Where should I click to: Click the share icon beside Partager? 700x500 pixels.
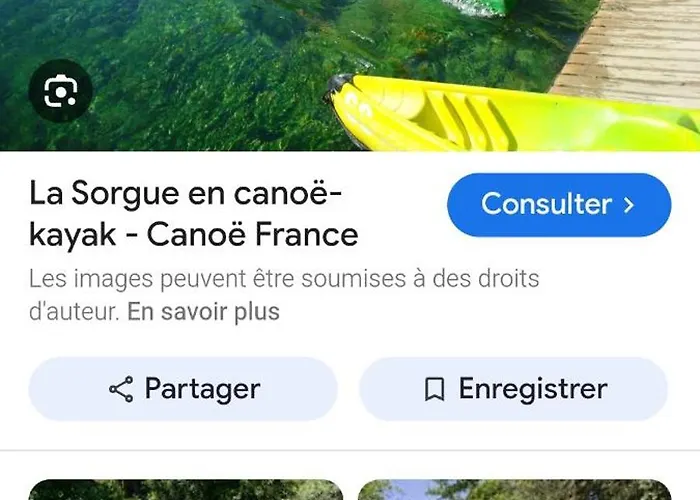click(121, 389)
